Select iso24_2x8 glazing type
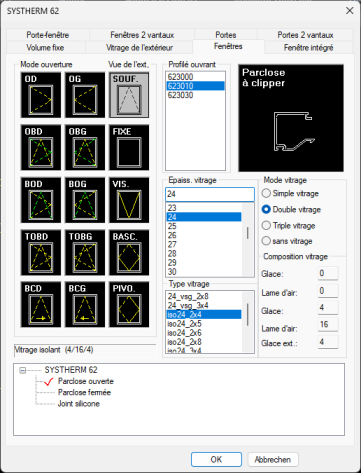Image resolution: width=361 pixels, height=473 pixels. 204,342
